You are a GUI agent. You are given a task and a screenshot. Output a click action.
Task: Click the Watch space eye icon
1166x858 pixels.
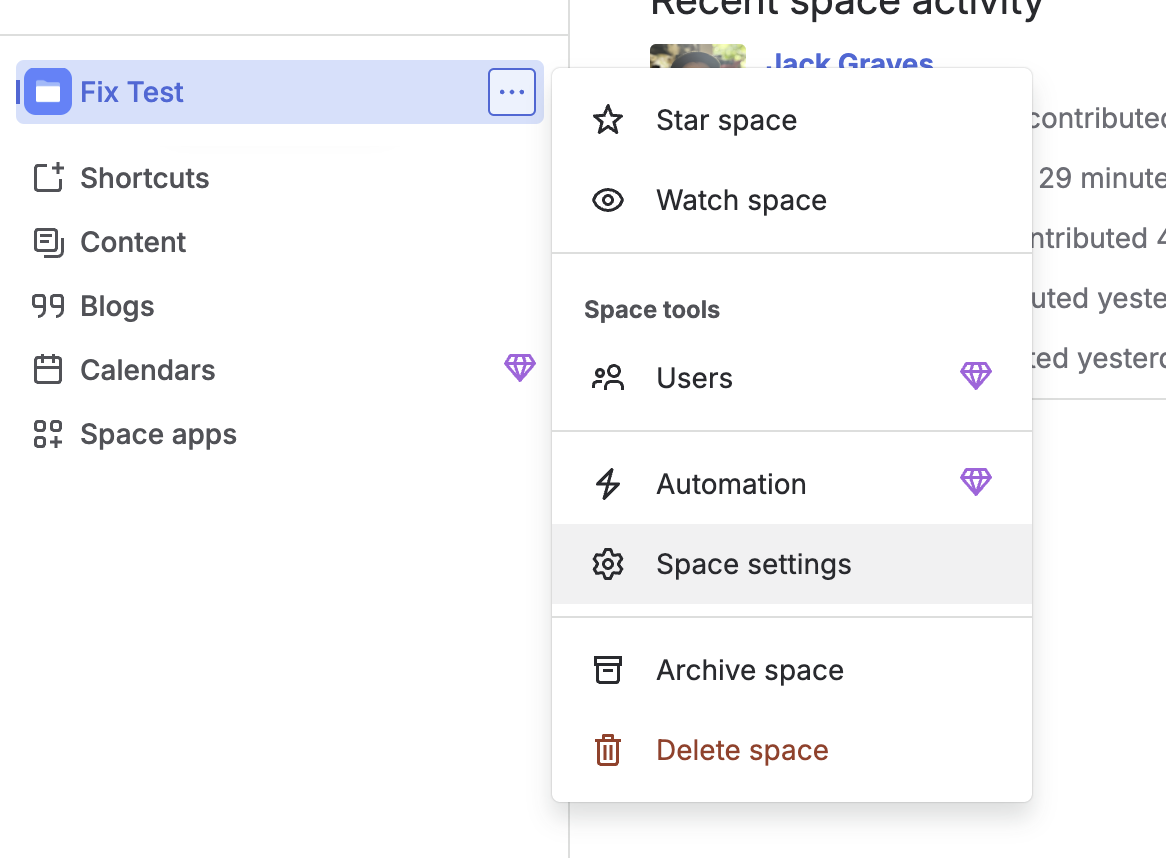(608, 200)
